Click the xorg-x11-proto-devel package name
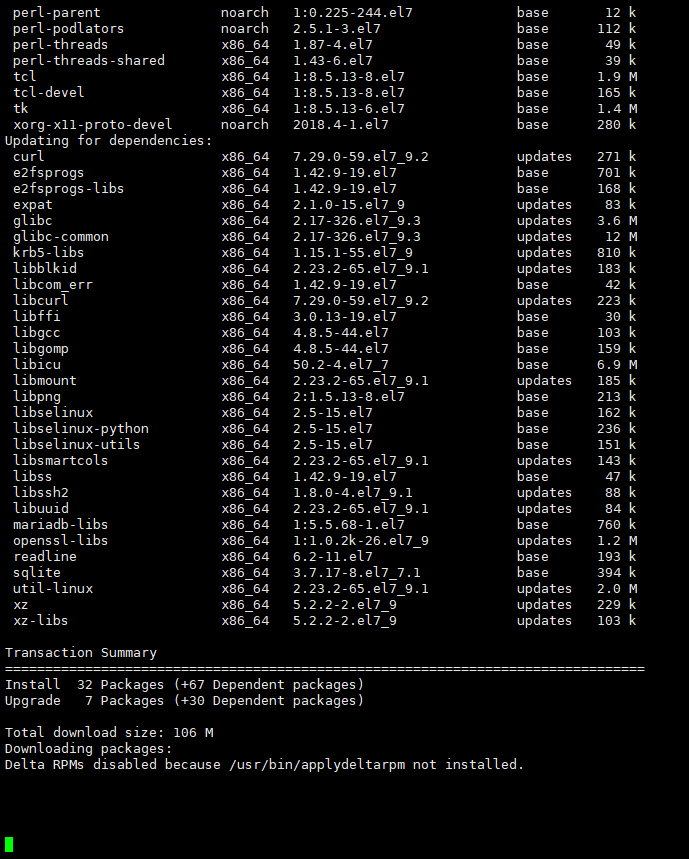 click(93, 125)
